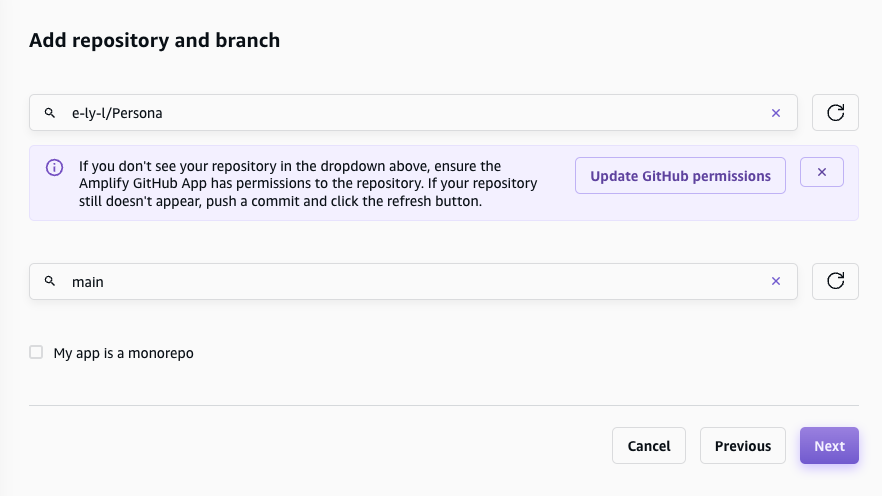Click the 'e-ly-l/Persona' text in repository field

coord(117,113)
